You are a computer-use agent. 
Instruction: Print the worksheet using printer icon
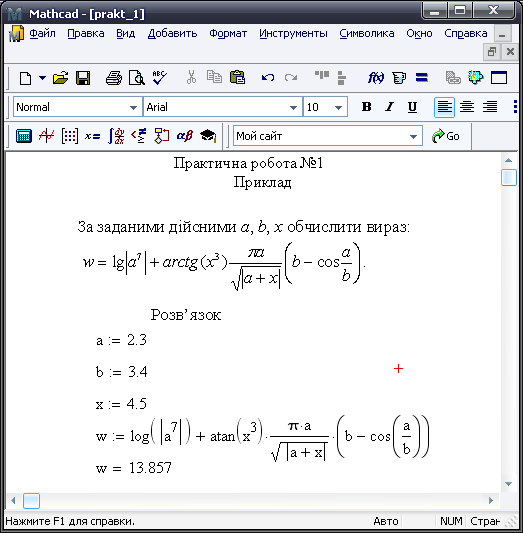(114, 78)
